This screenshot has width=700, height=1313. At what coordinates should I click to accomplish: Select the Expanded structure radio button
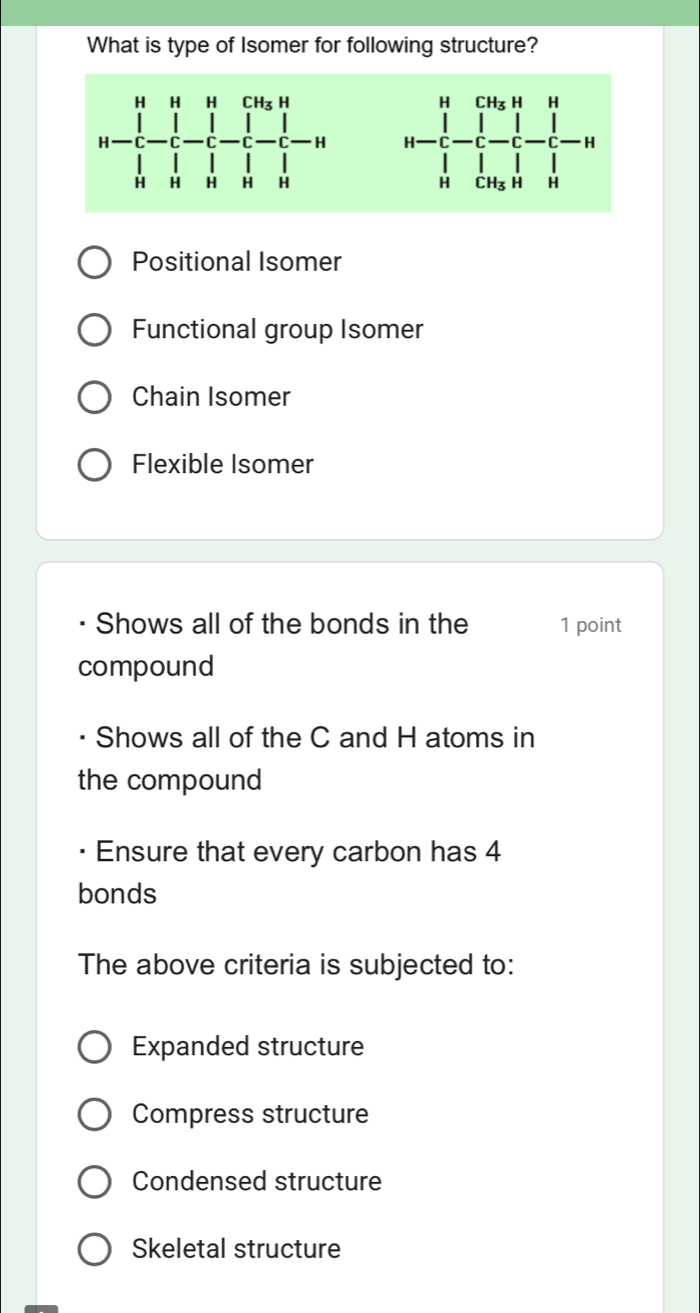[x=95, y=1047]
